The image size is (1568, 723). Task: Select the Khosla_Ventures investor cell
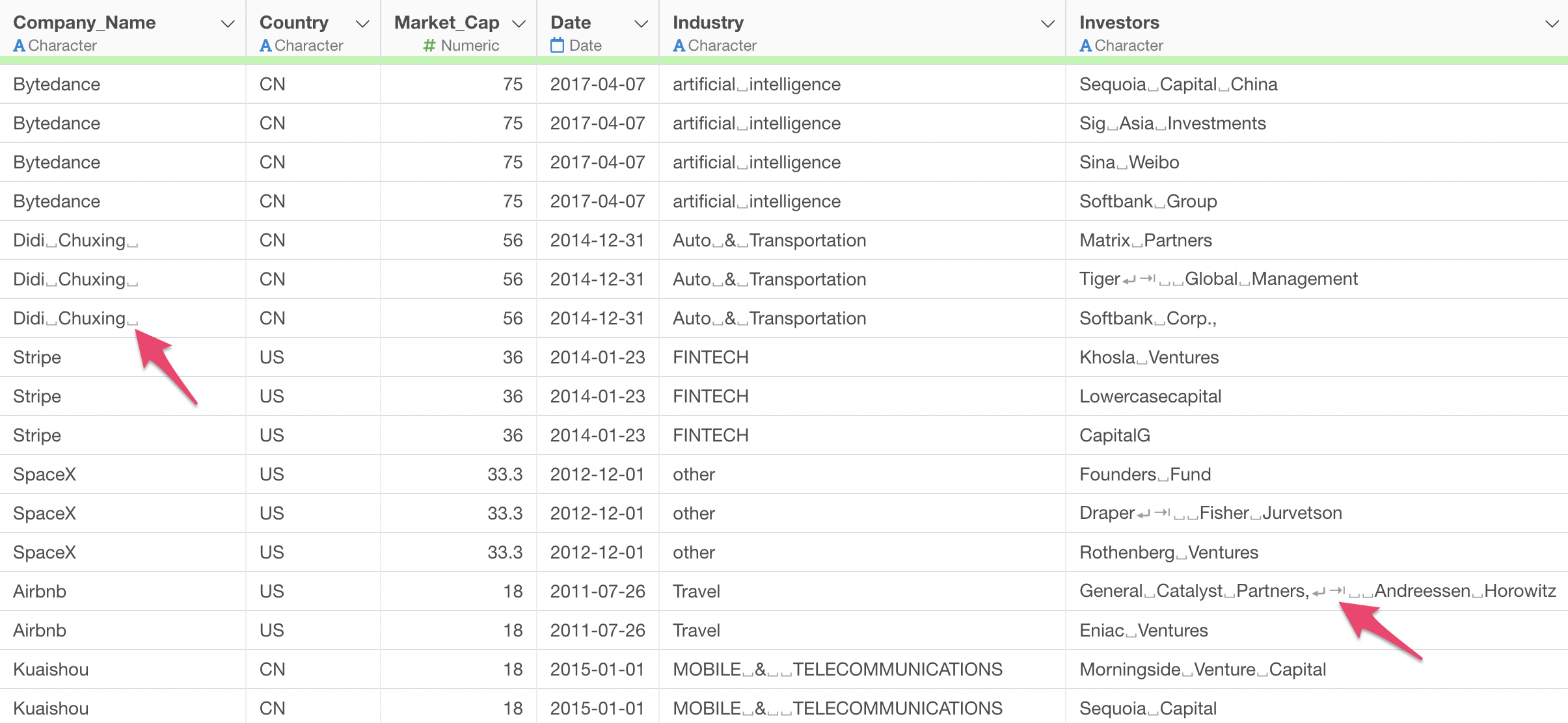pos(1317,358)
